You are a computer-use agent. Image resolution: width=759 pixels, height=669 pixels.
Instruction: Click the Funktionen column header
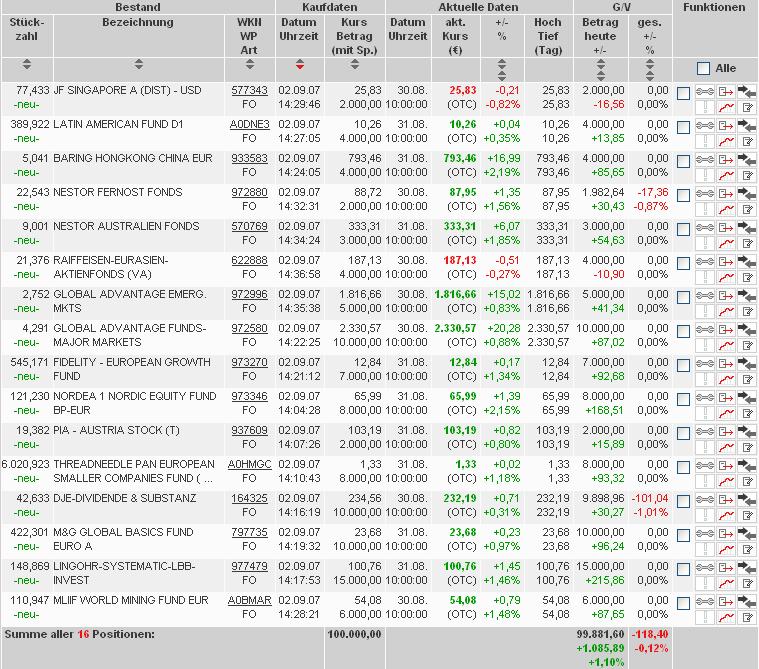(714, 7)
